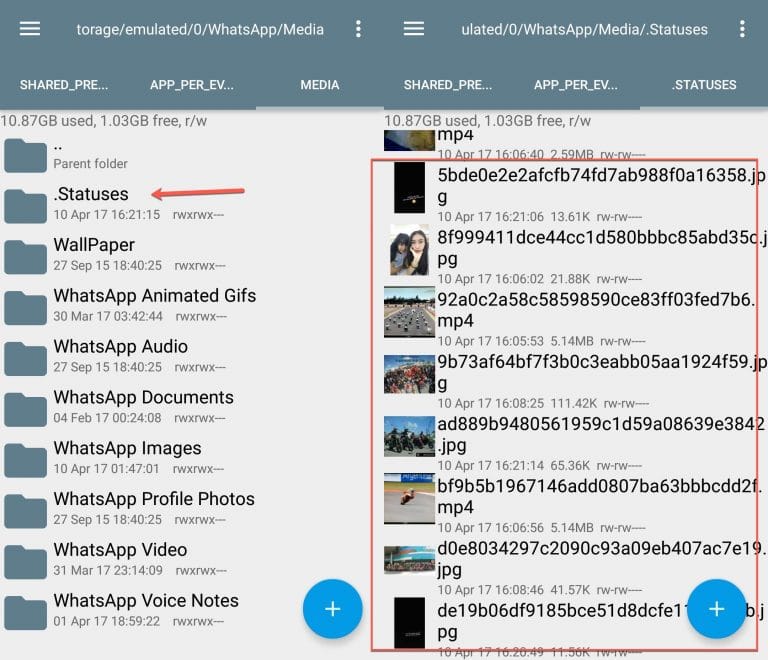Screen dimensions: 768x660
Task: Select file name 8f999411dce44cc1d580bbbc85abd35c.jpg
Action: pyautogui.click(x=601, y=248)
